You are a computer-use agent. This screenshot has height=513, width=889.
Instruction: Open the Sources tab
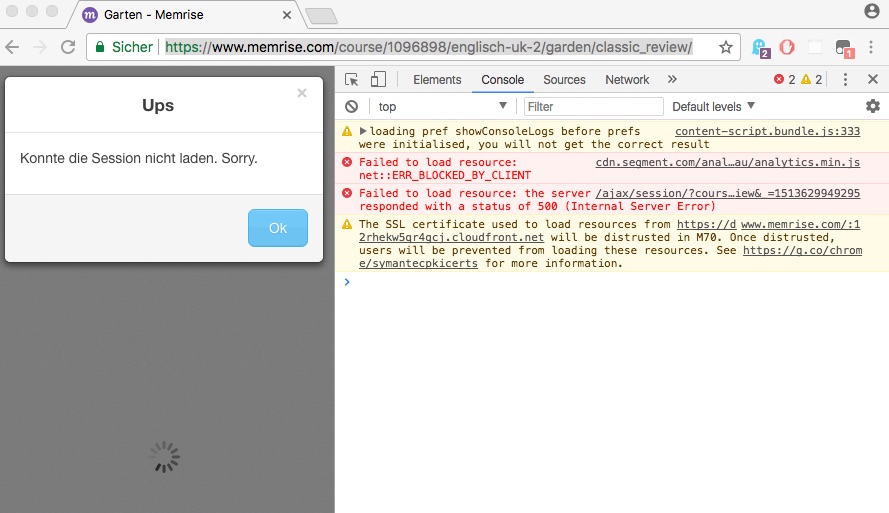[x=564, y=80]
